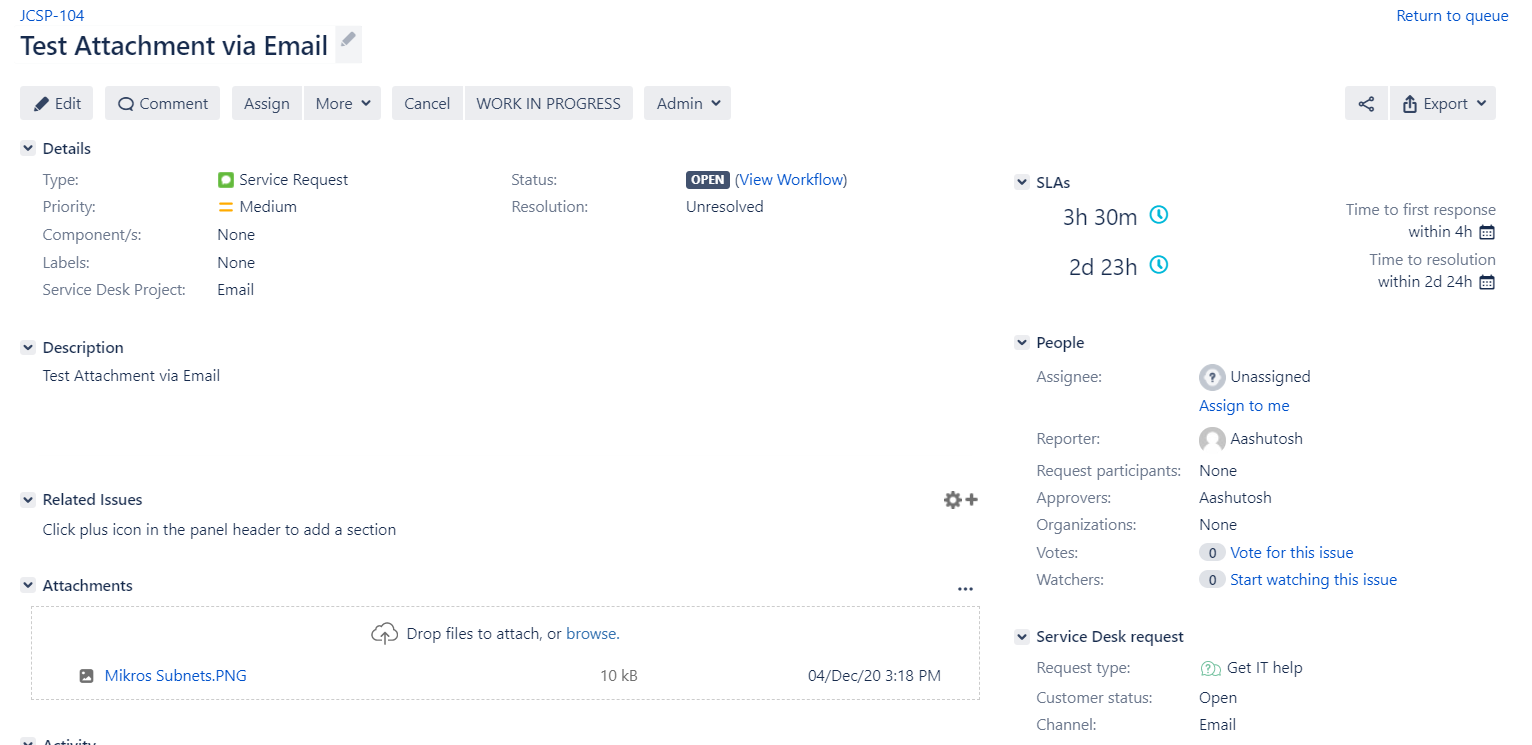Screen dimensions: 1532x745
Task: Collapse the People panel
Action: (x=1022, y=343)
